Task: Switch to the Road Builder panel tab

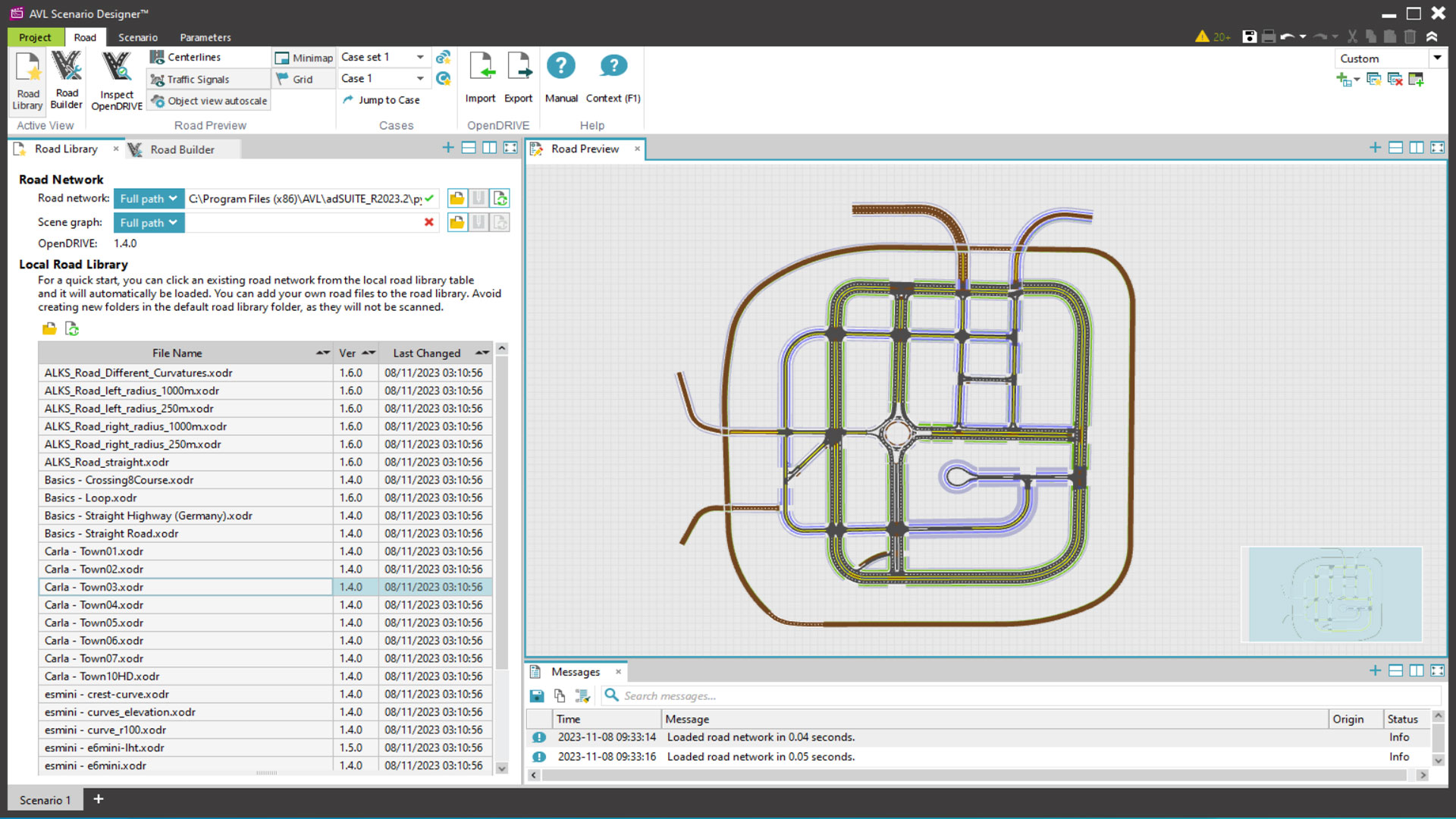Action: 182,149
